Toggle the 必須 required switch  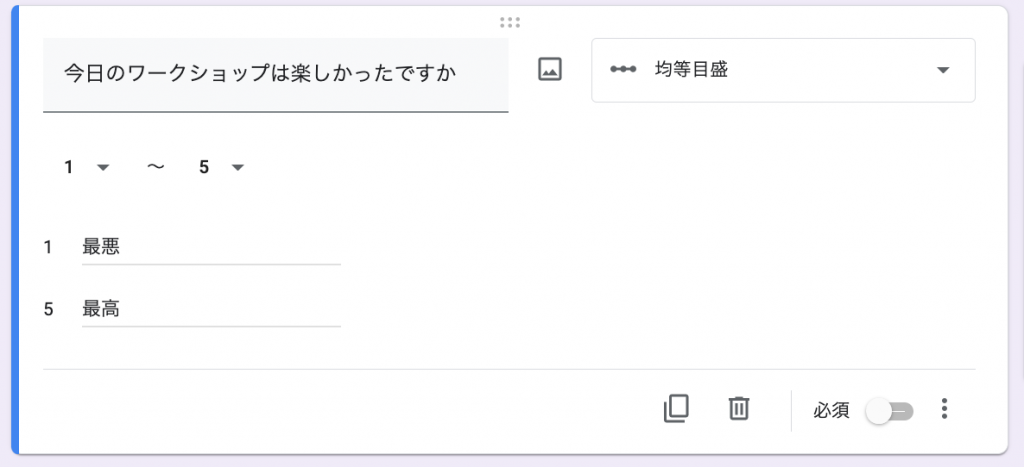pos(889,411)
